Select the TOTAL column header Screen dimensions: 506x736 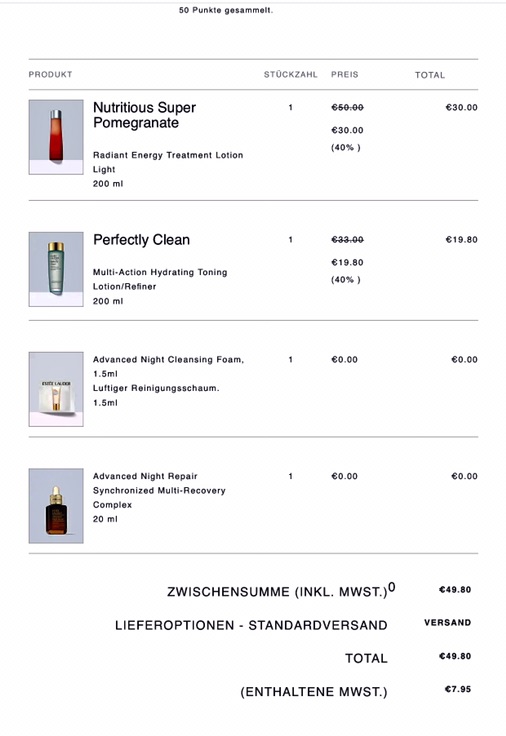click(x=430, y=75)
